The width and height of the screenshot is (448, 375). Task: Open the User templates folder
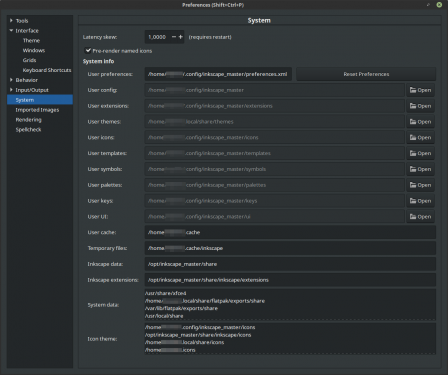coord(420,153)
